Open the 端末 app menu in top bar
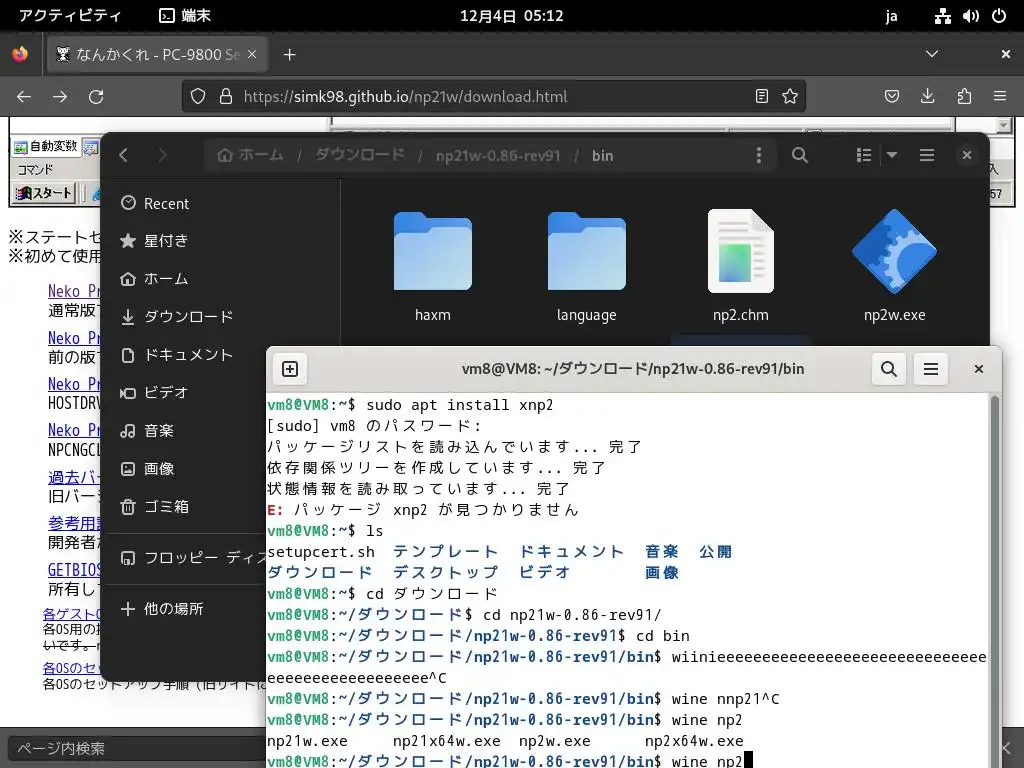This screenshot has height=768, width=1024. 185,16
